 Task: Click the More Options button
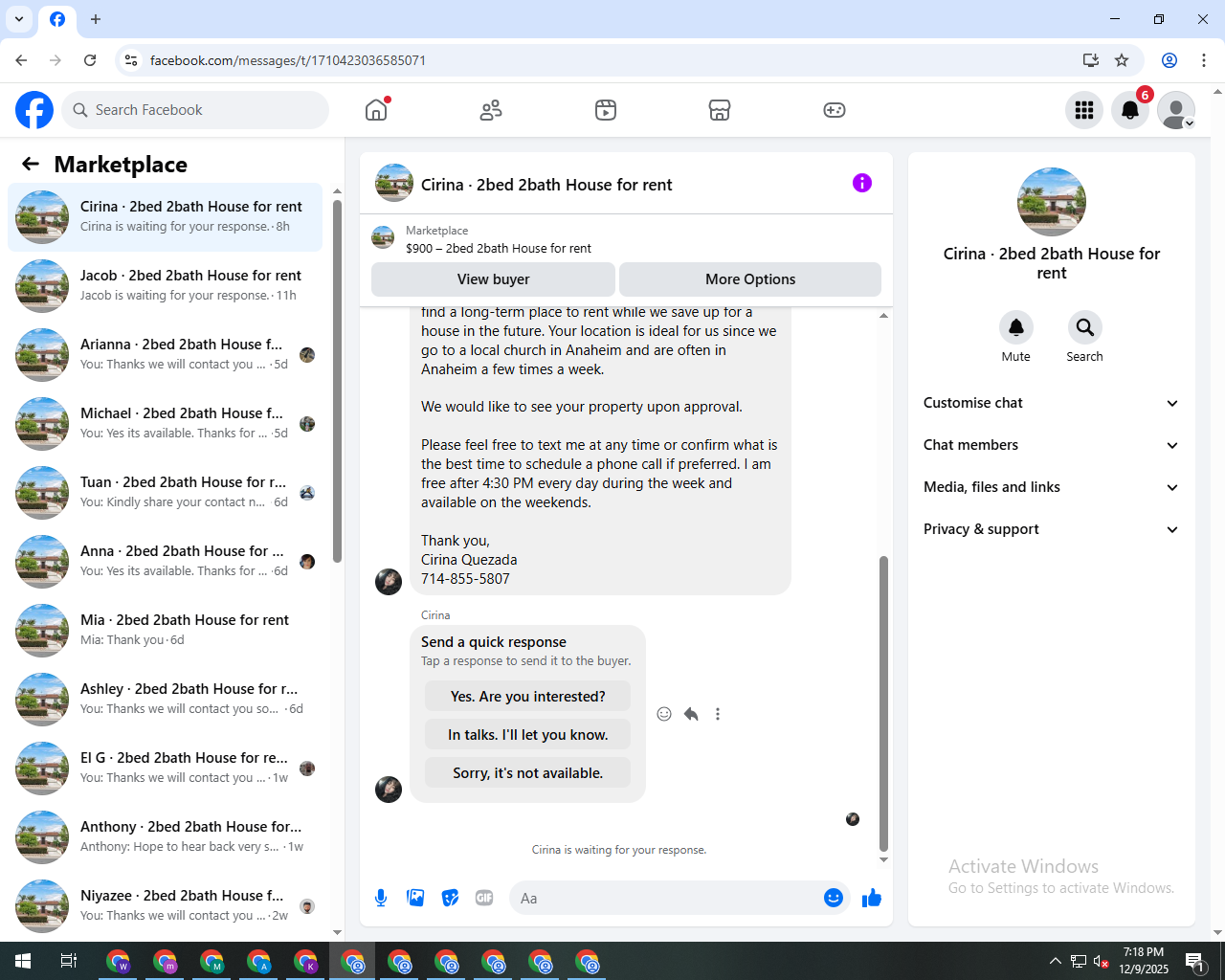coord(750,279)
